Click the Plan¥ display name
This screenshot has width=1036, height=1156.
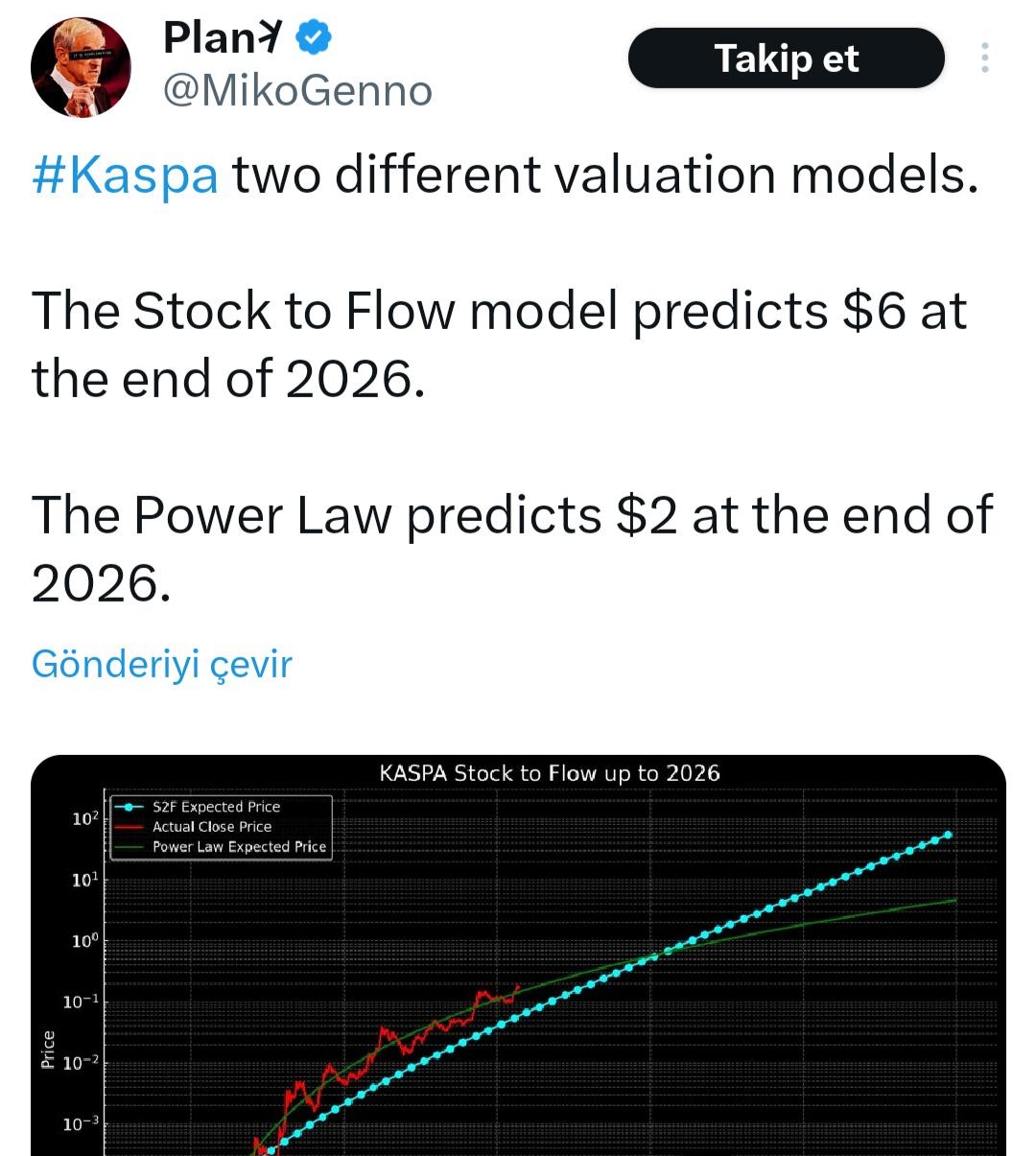pyautogui.click(x=224, y=38)
